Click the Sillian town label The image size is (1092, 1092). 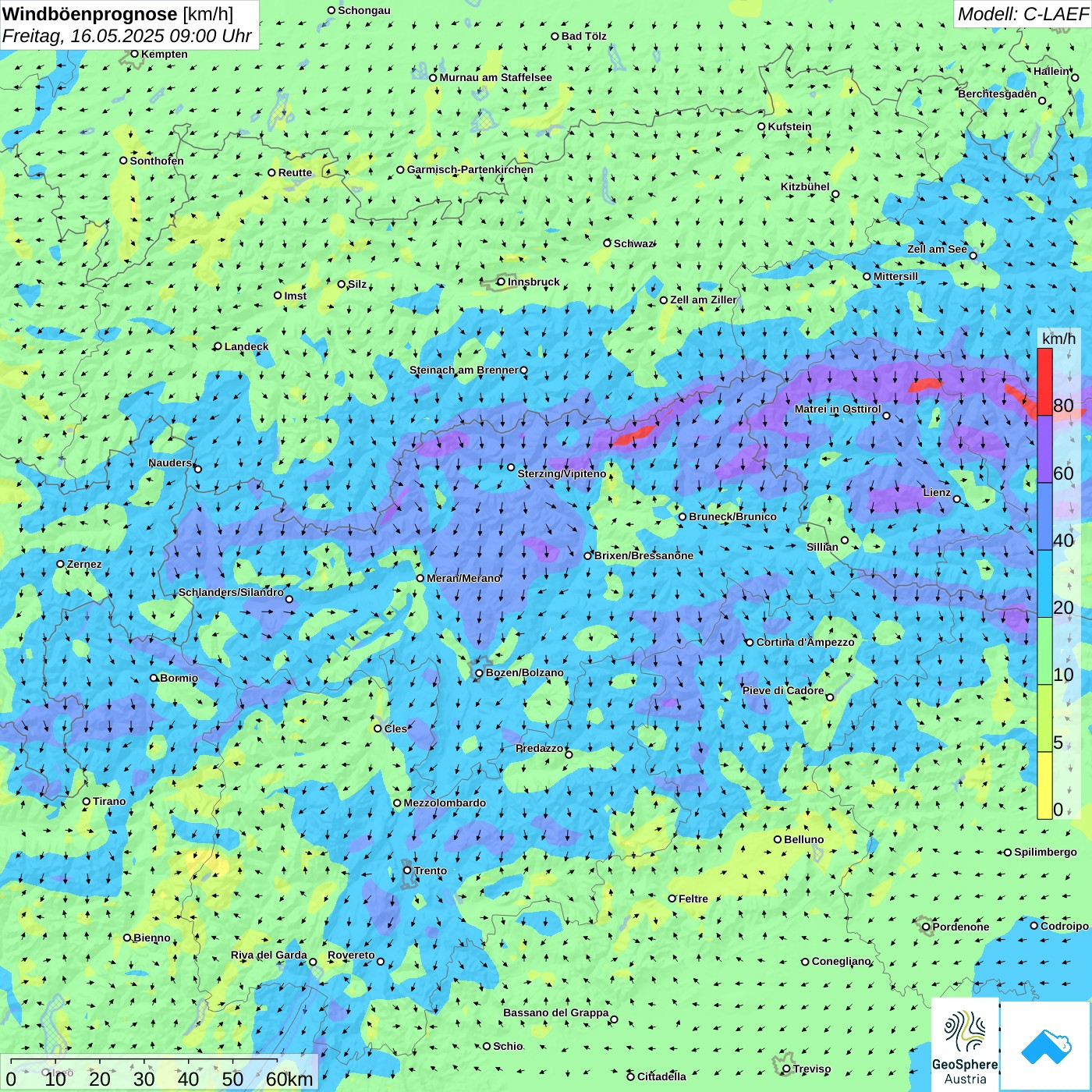[x=822, y=547]
